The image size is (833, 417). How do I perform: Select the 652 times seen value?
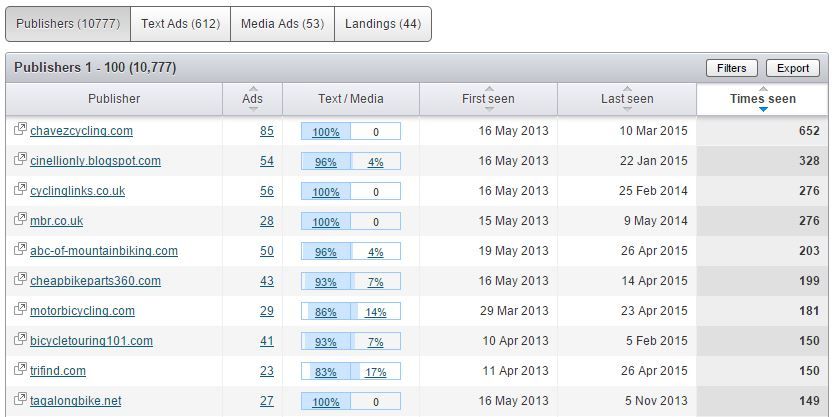click(809, 131)
